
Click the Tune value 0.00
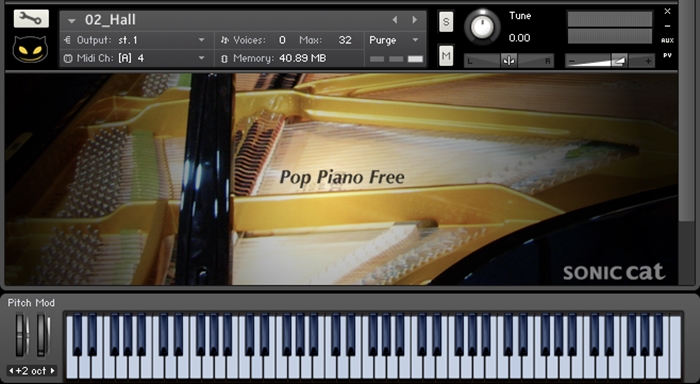[x=520, y=38]
